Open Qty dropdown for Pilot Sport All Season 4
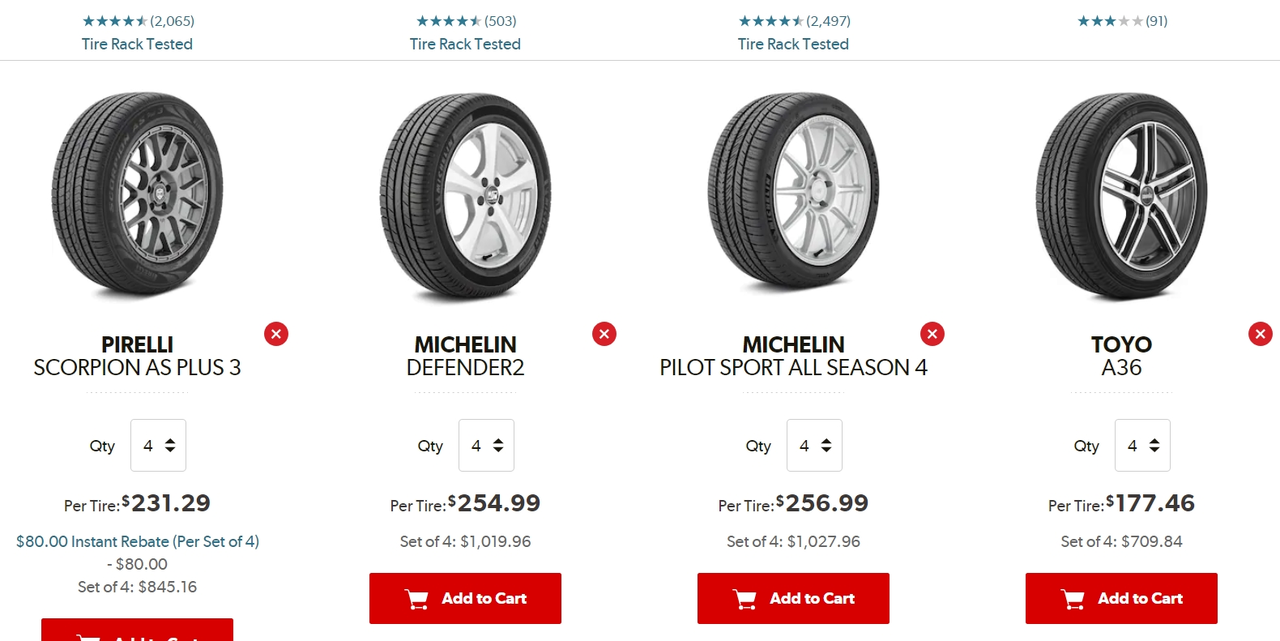1280x641 pixels. (x=814, y=446)
